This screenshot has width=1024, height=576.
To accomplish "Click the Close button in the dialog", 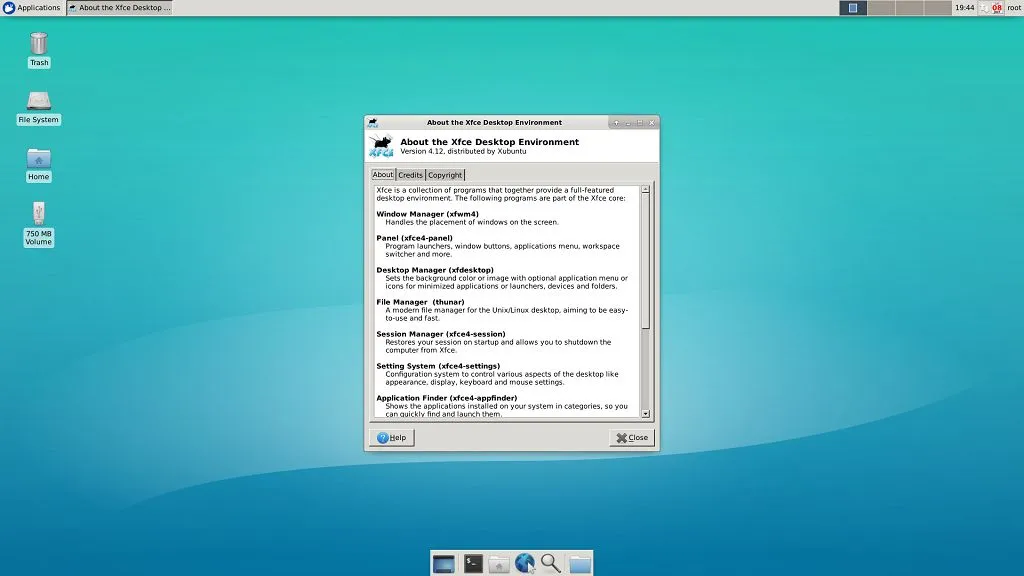I will [x=632, y=438].
